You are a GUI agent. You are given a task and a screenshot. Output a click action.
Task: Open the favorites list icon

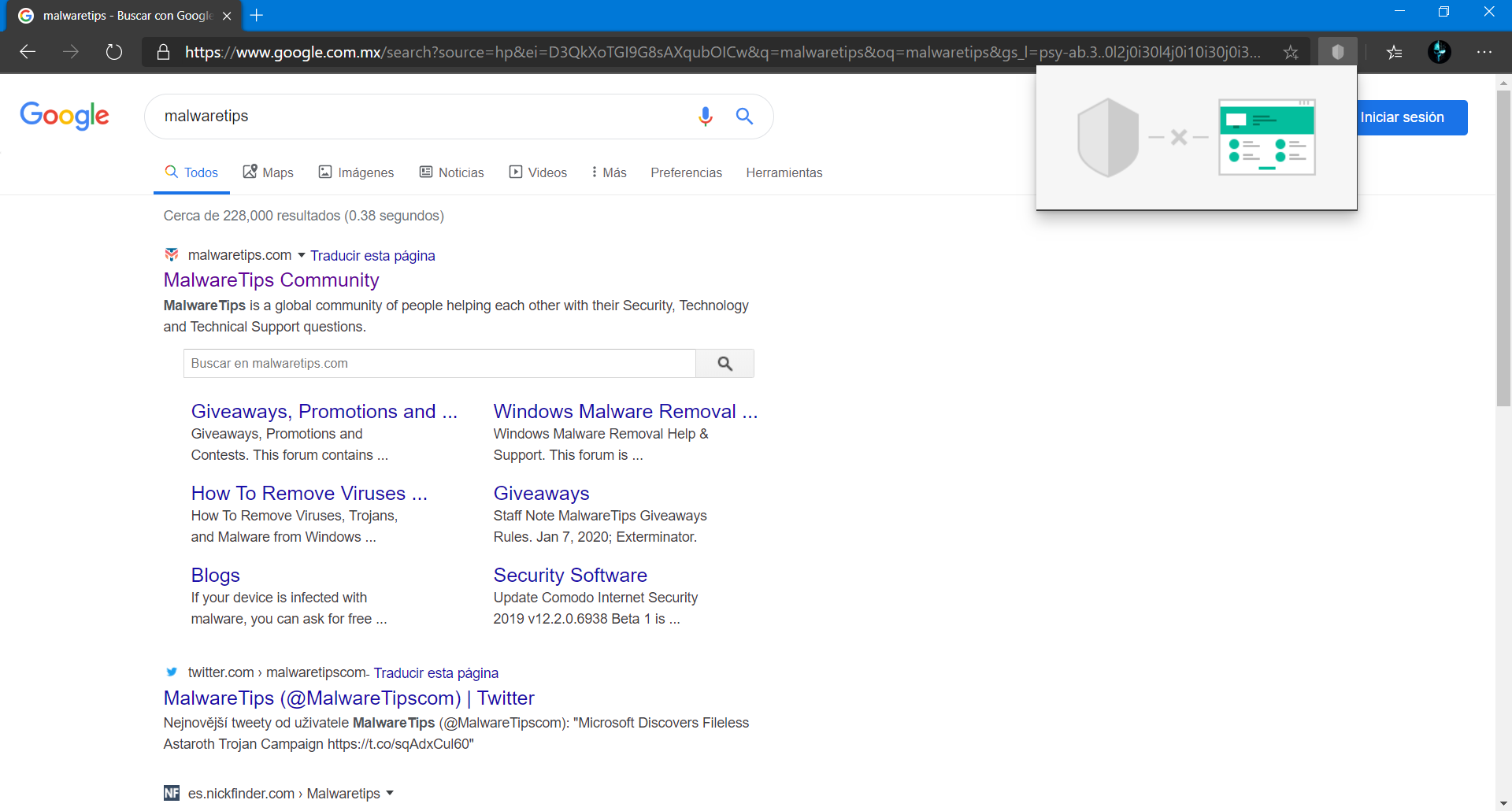1394,52
